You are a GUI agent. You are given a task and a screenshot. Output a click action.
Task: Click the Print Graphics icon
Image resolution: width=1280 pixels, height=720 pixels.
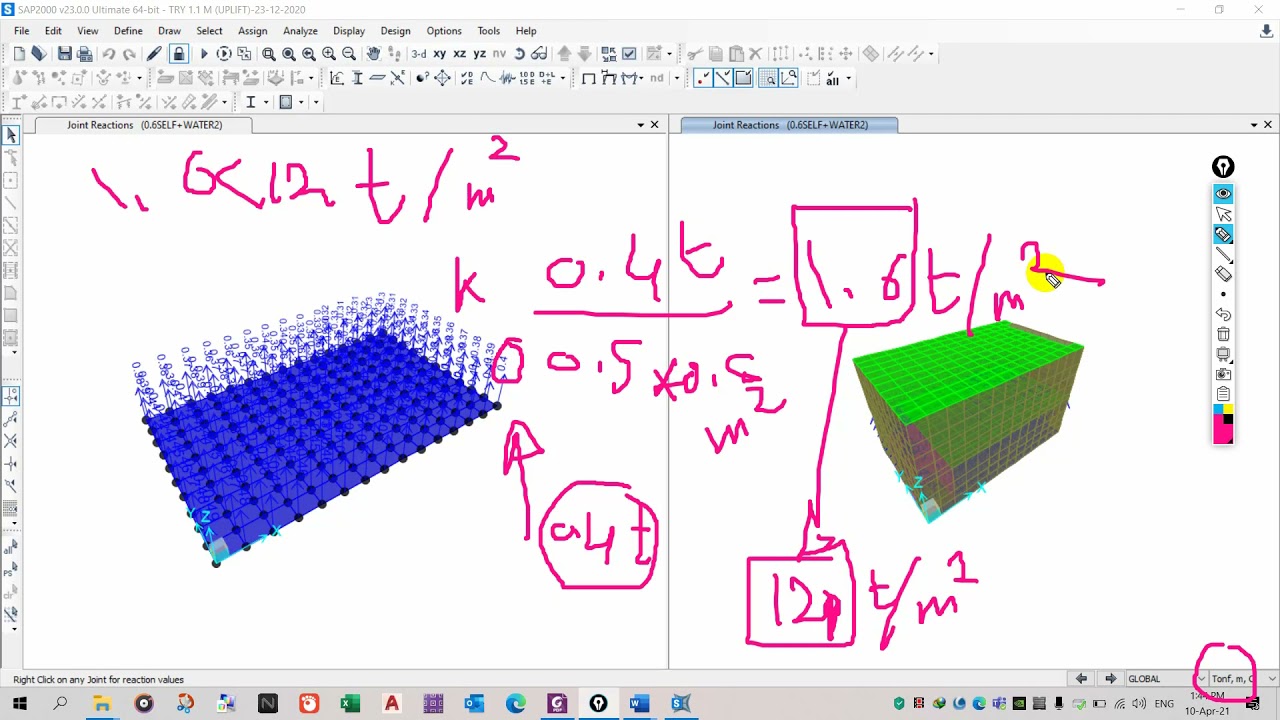[x=85, y=53]
